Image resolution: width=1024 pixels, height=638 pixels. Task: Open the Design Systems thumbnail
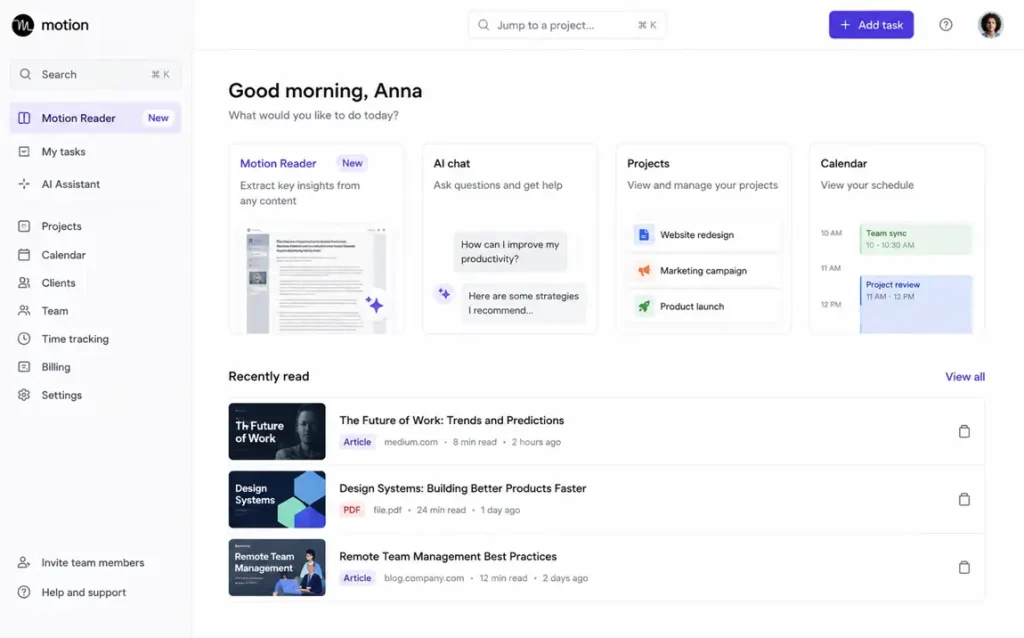pyautogui.click(x=277, y=500)
